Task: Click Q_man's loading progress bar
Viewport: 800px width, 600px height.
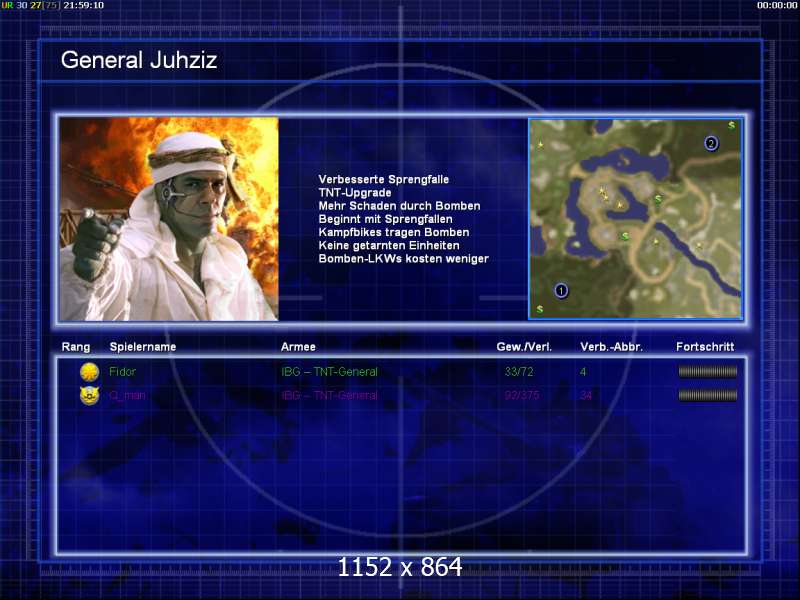Action: click(707, 395)
